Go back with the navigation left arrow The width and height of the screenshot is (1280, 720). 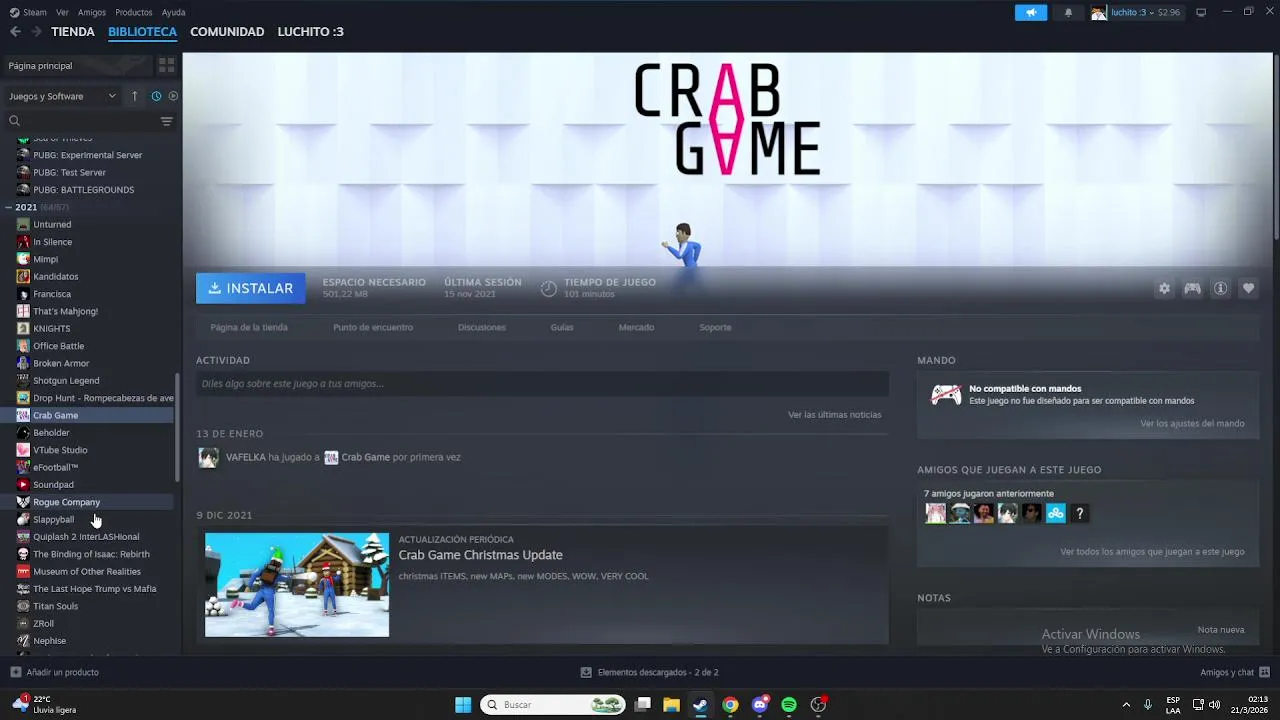15,32
